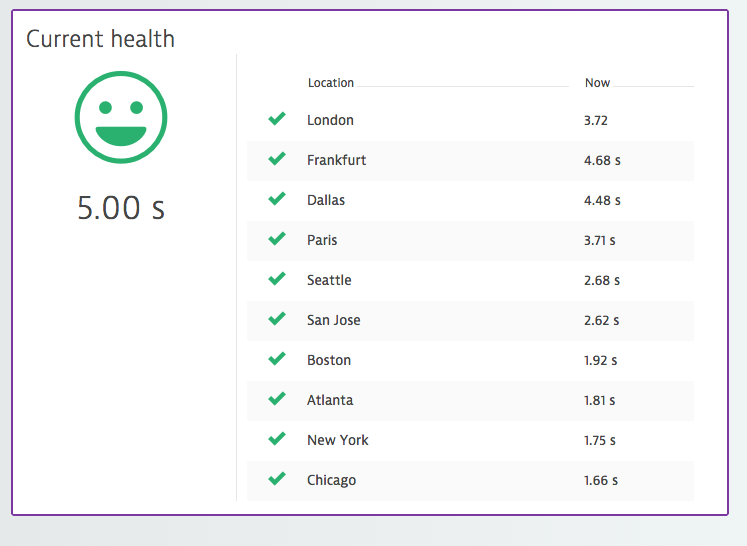Sort by the Location column header
The width and height of the screenshot is (747, 546).
(x=331, y=83)
